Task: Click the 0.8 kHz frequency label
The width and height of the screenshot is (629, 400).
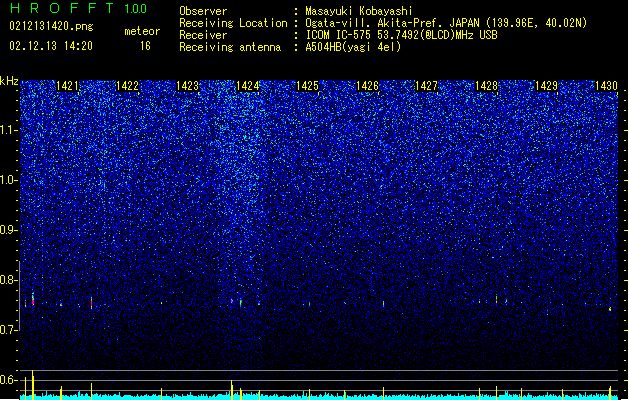Action: tap(9, 280)
